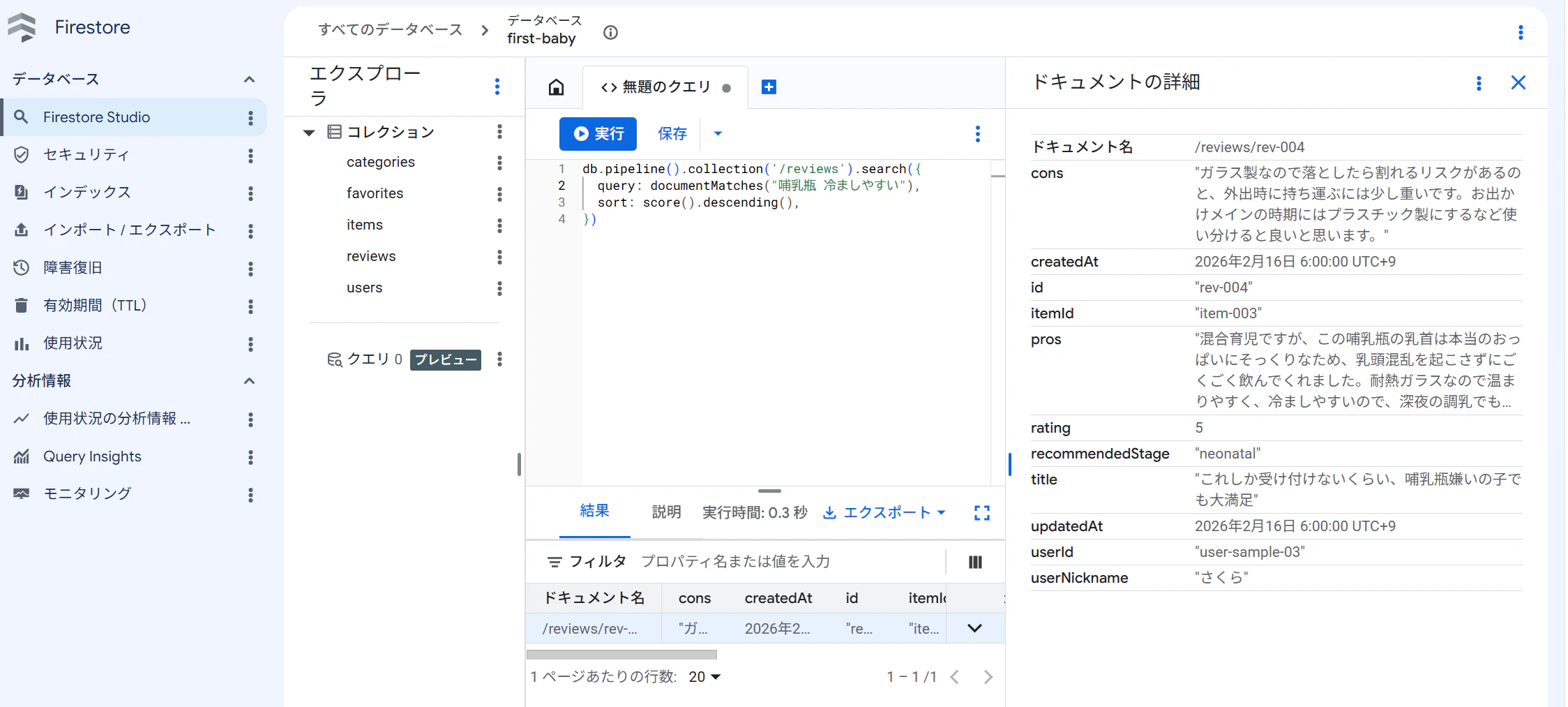The height and width of the screenshot is (707, 1568).
Task: Go to the query home tab icon
Action: tap(556, 87)
